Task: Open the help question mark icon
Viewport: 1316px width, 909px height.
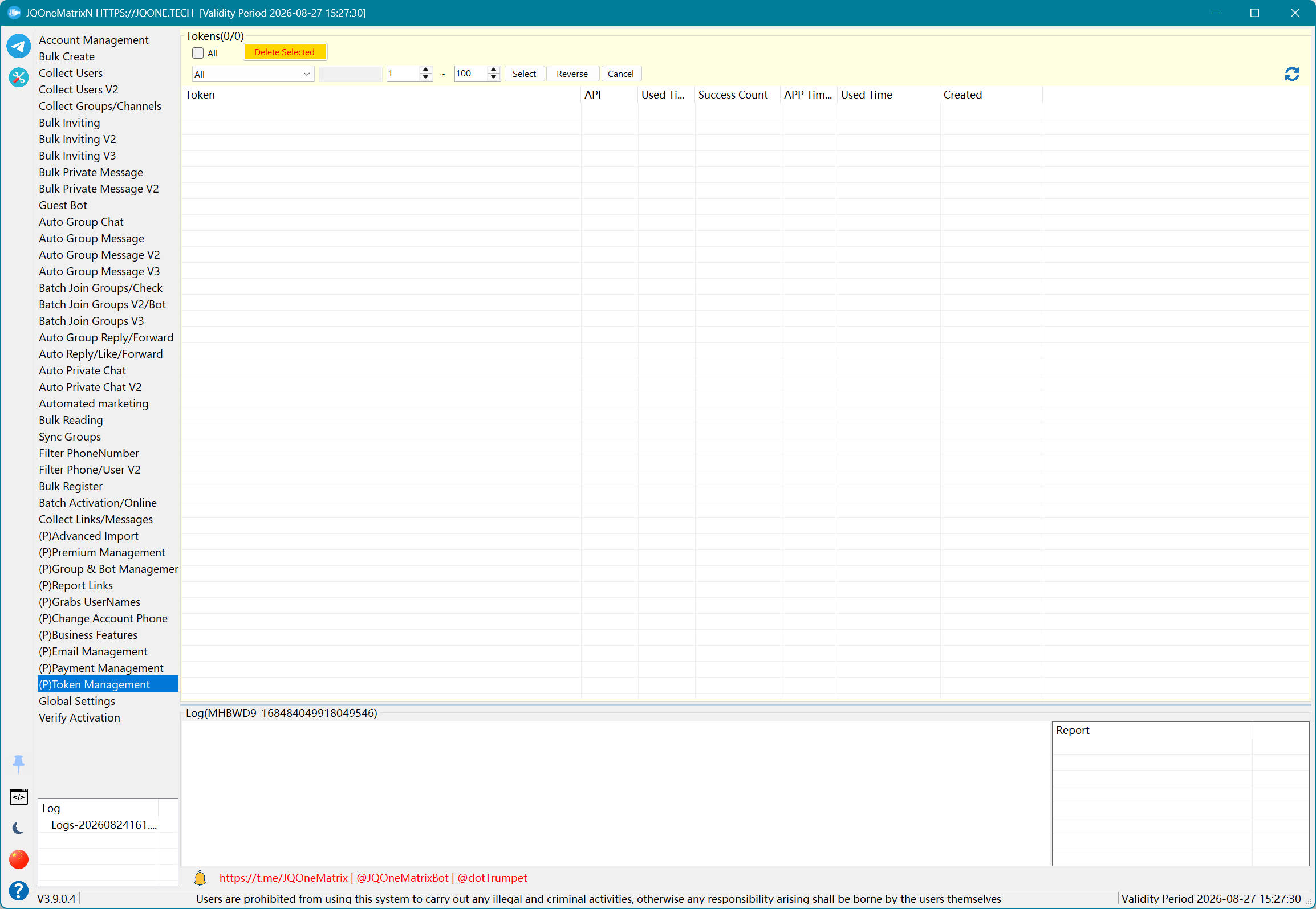Action: [x=19, y=890]
